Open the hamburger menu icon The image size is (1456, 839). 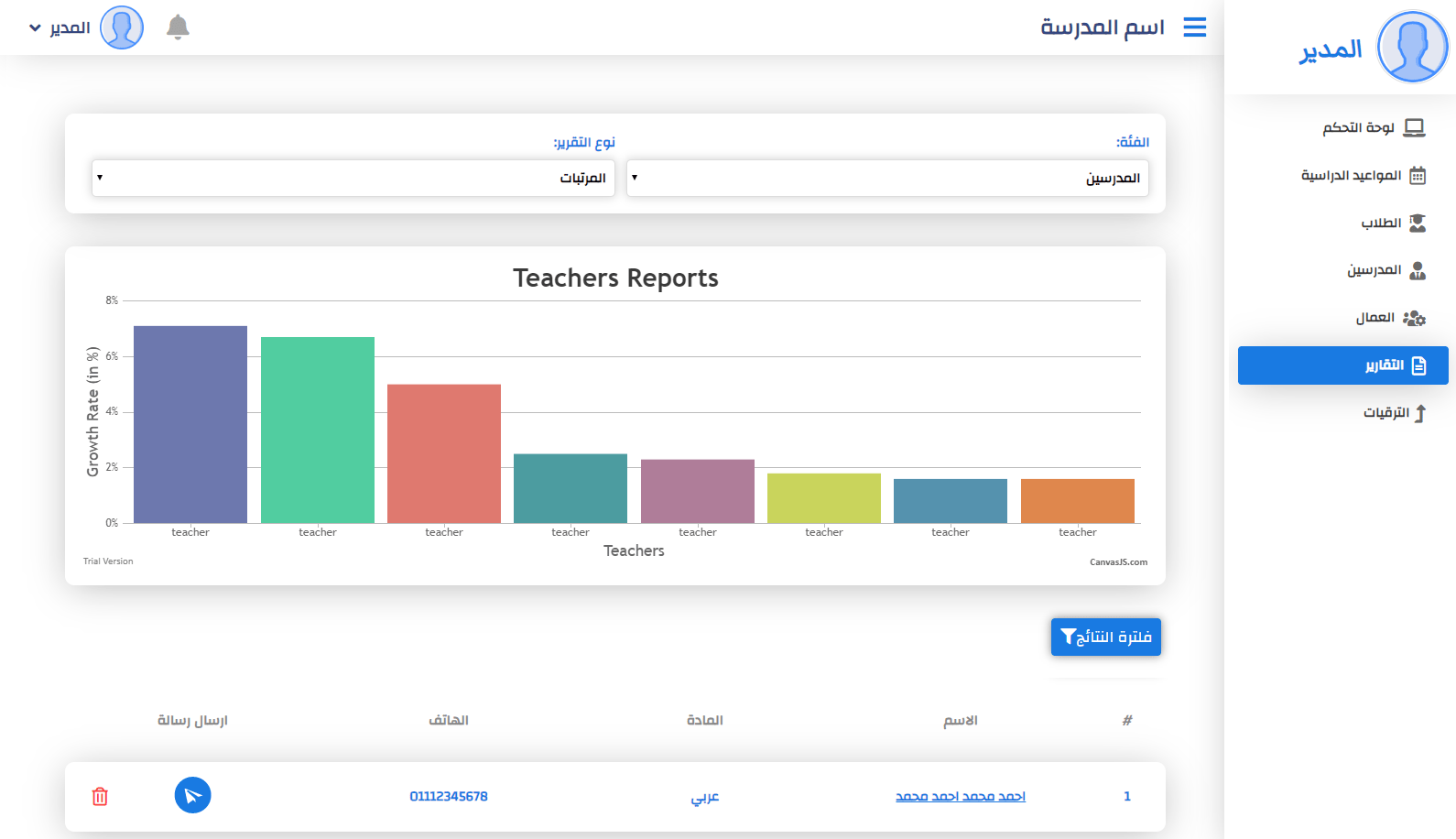pyautogui.click(x=1194, y=27)
